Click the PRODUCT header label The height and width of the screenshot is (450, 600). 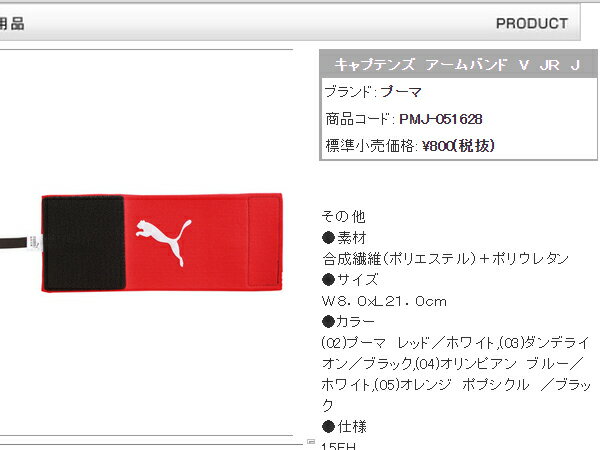(x=532, y=24)
